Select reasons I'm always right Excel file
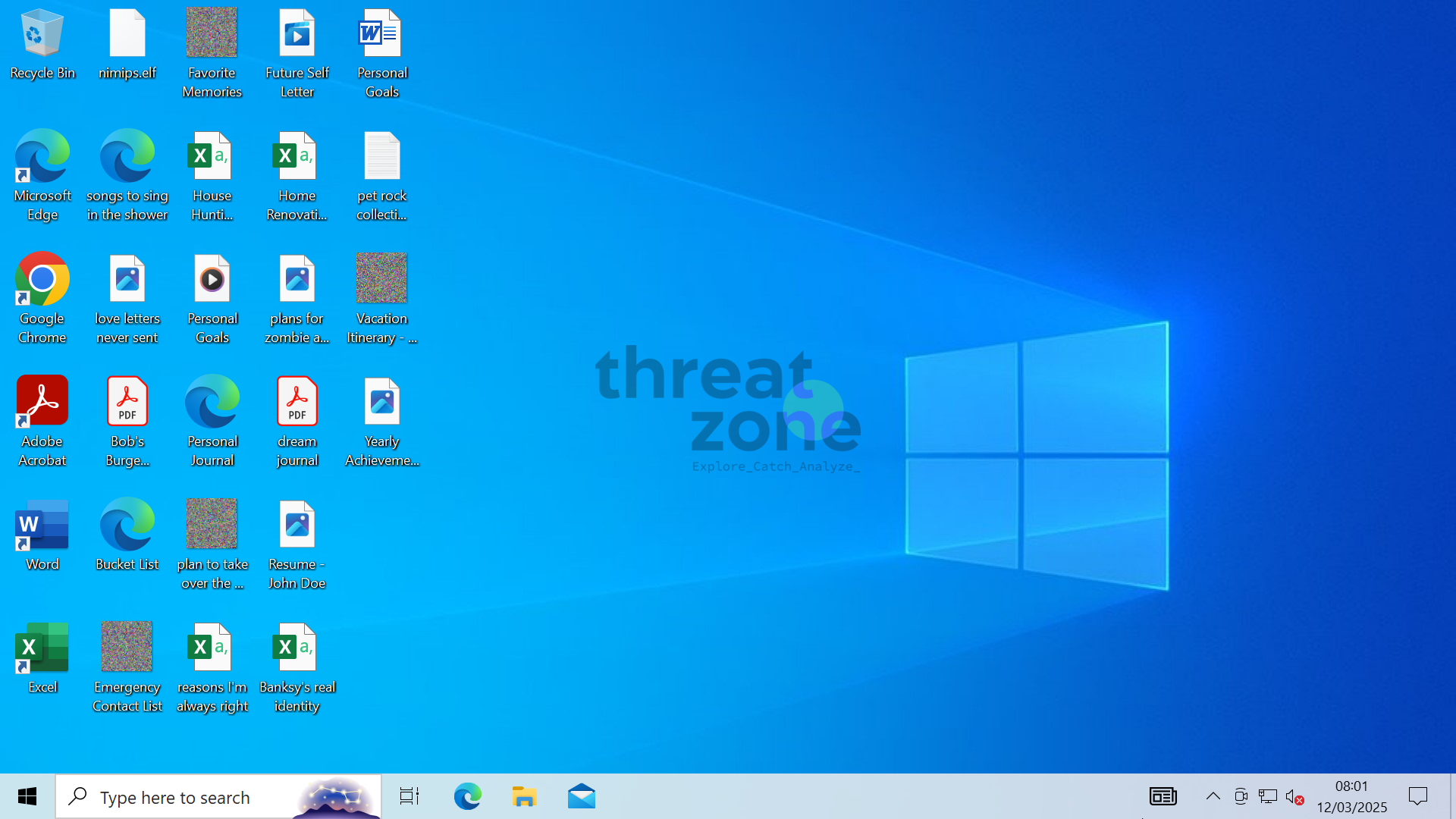This screenshot has width=1456, height=819. [x=212, y=668]
